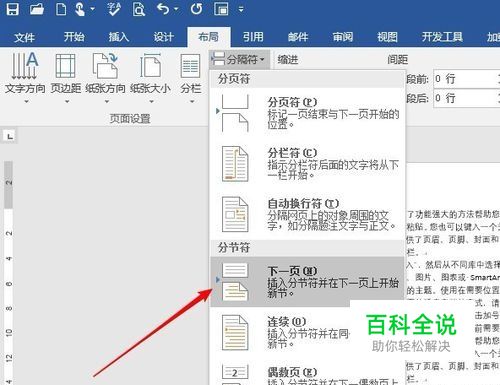Viewport: 500px width, 385px height.
Task: Choose 自动换行符(T) text wrapping break
Action: pos(307,214)
